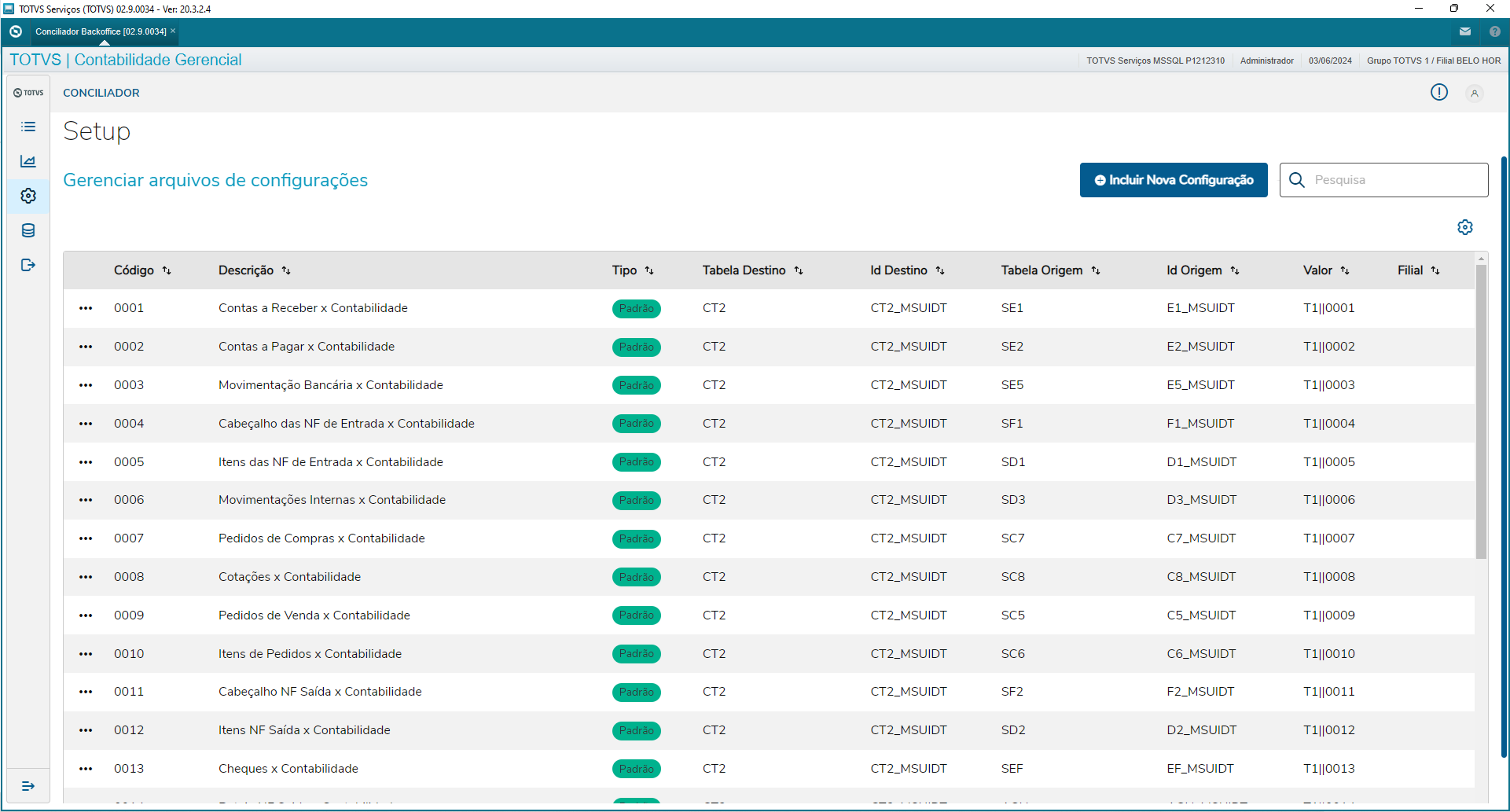Click the table vertical scrollbar
The height and width of the screenshot is (812, 1510).
tap(1481, 410)
